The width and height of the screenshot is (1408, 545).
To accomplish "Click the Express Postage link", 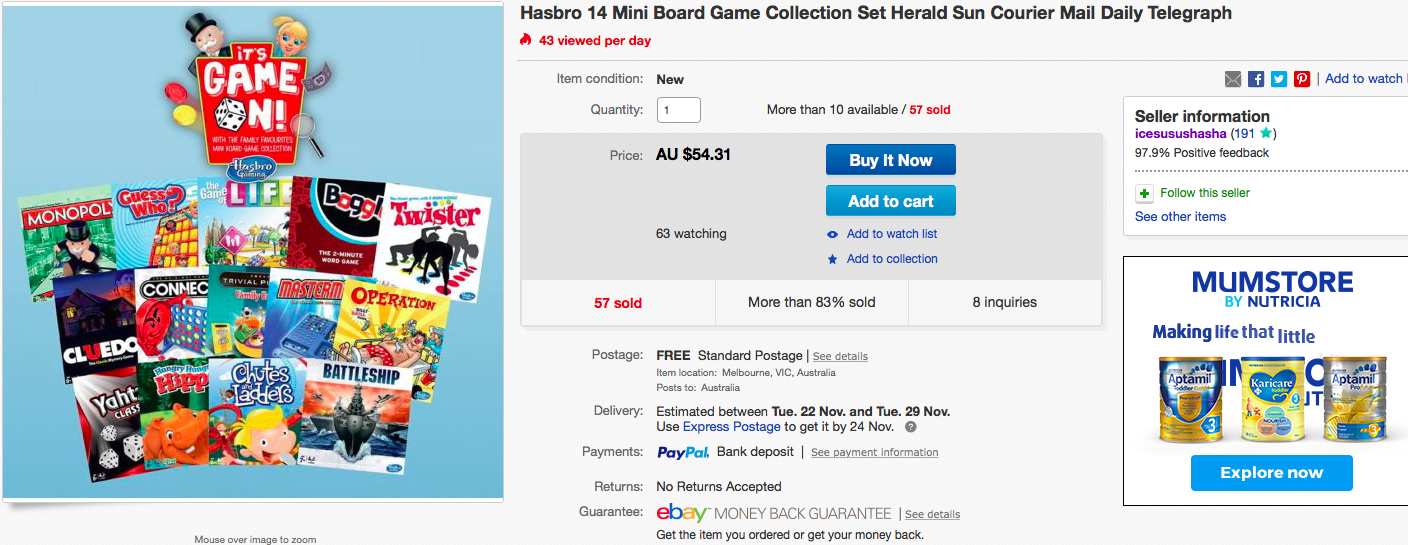I will (731, 427).
